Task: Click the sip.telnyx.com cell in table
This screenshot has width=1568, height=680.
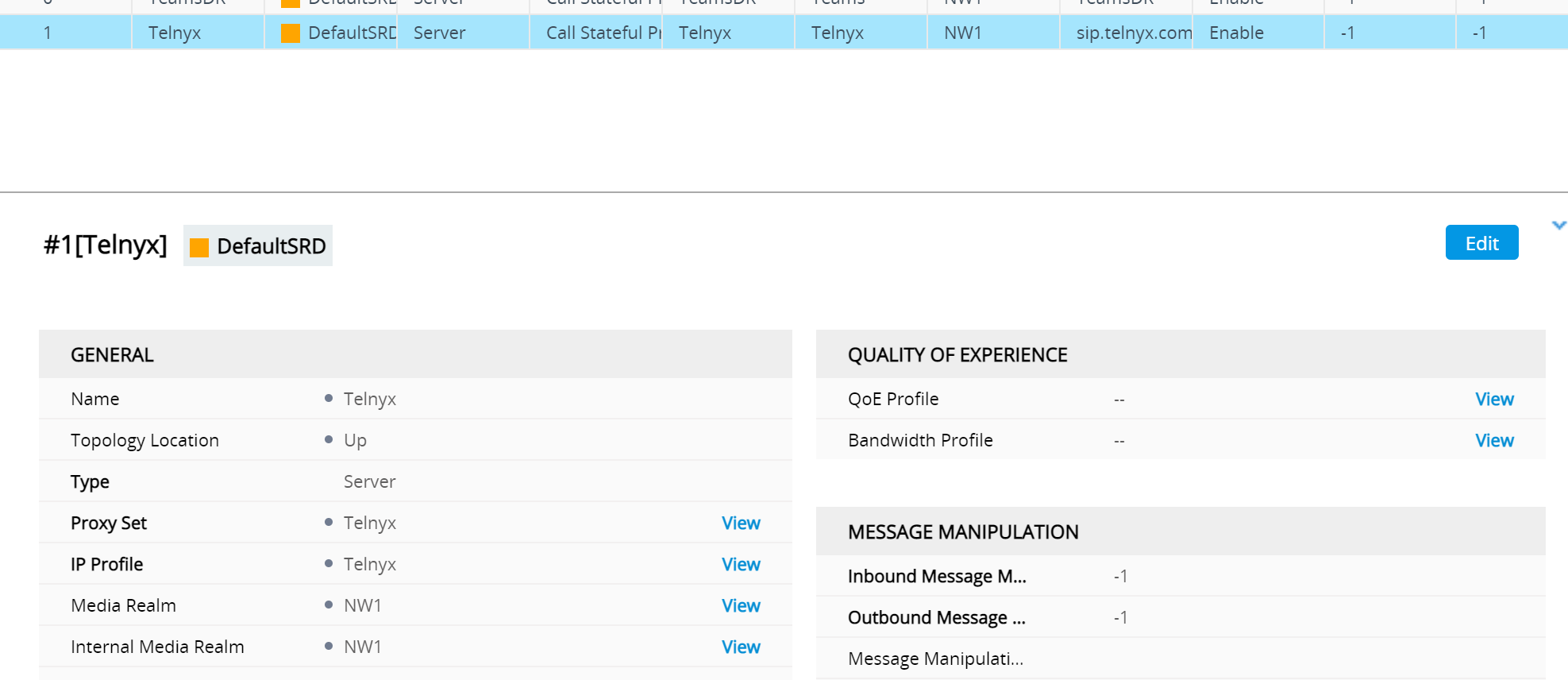Action: tap(1133, 33)
